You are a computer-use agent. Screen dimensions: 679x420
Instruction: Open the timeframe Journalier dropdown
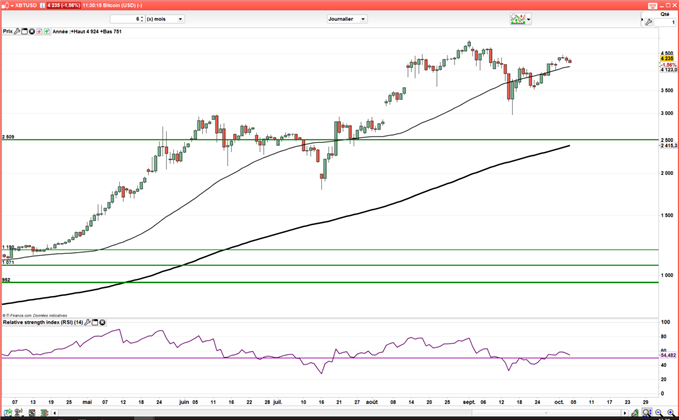pyautogui.click(x=347, y=19)
